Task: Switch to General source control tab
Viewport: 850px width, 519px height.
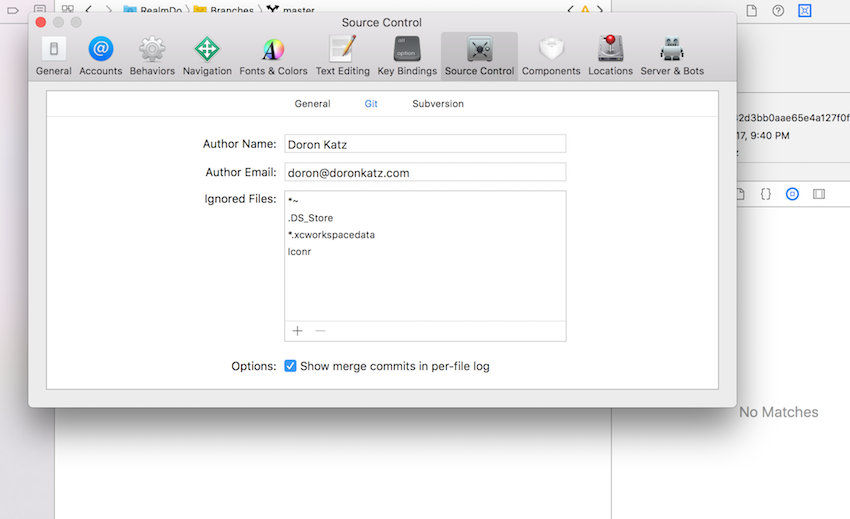Action: point(312,104)
